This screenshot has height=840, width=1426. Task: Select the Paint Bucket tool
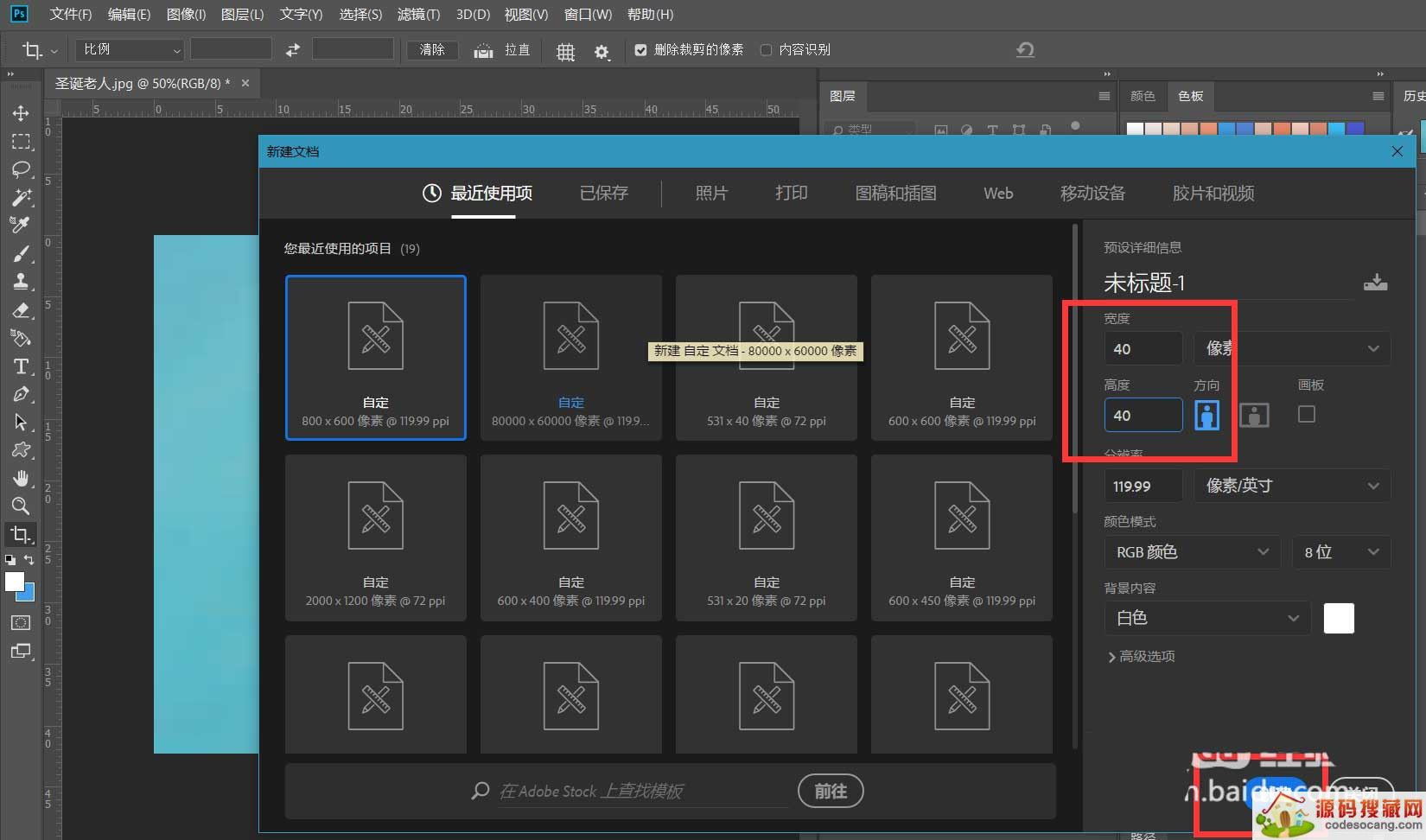click(21, 338)
